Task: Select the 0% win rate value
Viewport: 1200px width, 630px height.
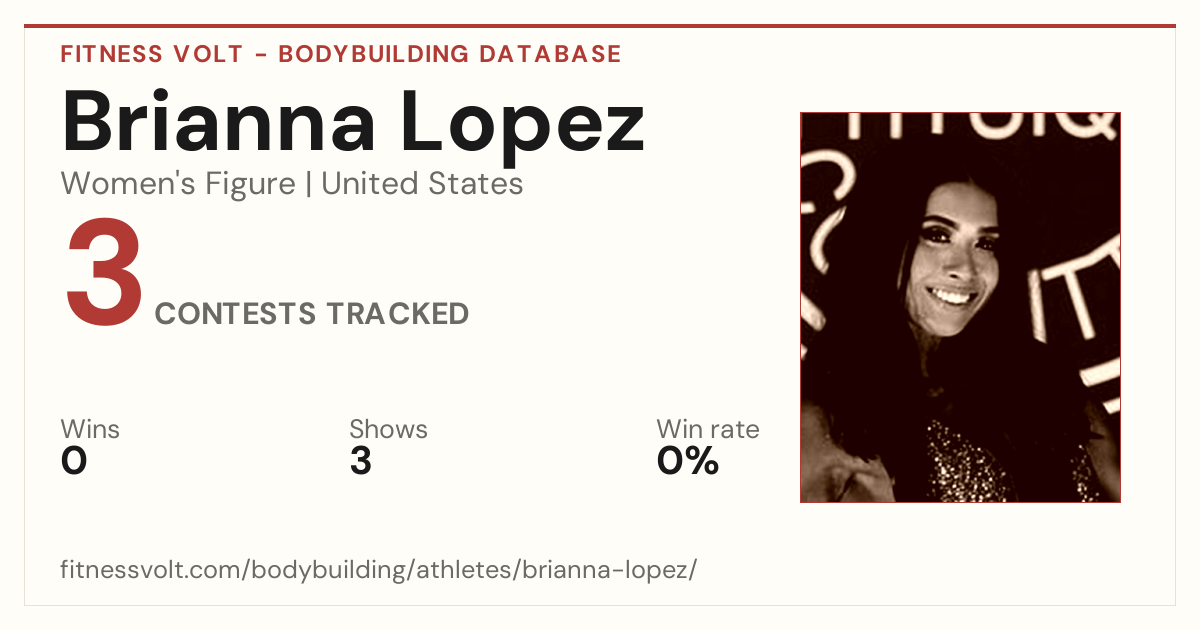Action: pos(688,461)
